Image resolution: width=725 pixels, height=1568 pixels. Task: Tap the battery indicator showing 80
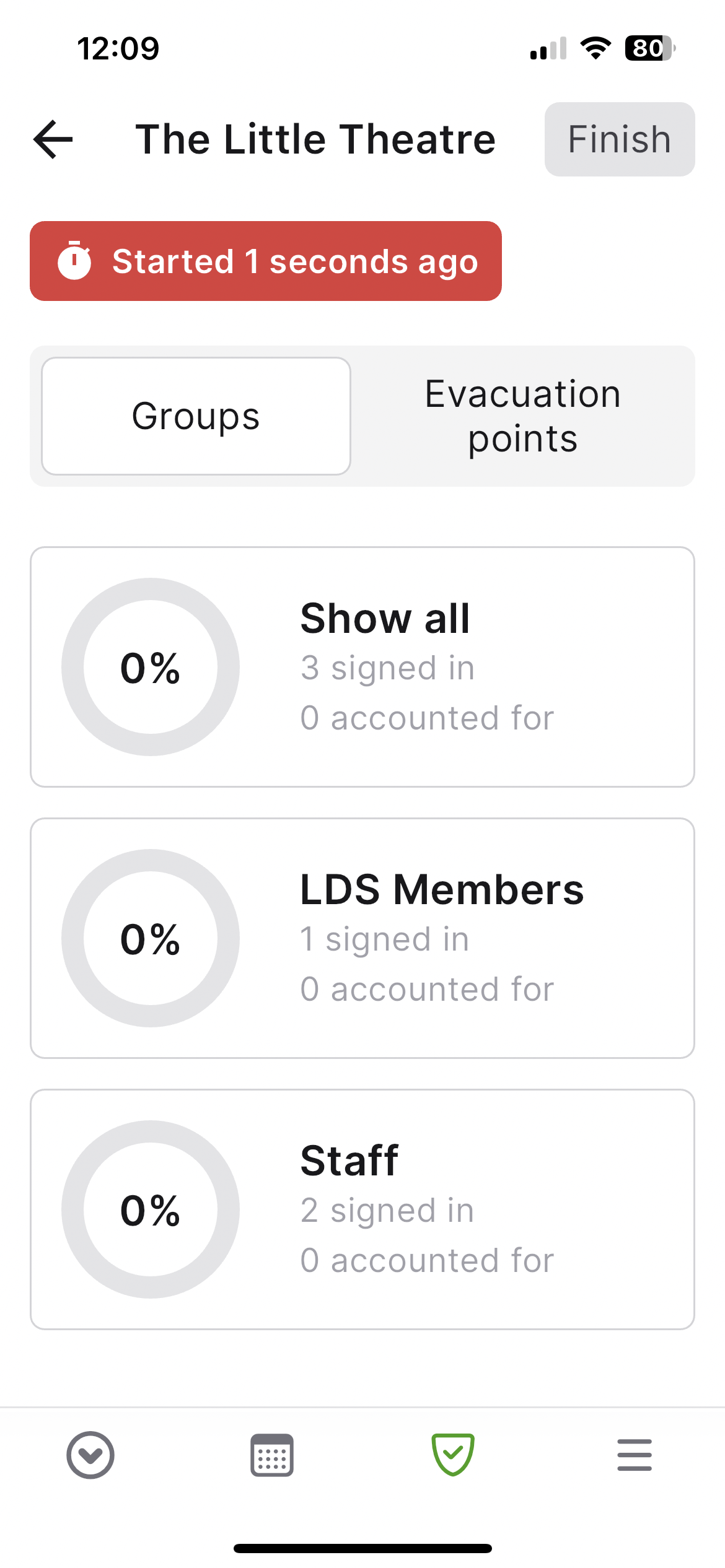pos(649,48)
